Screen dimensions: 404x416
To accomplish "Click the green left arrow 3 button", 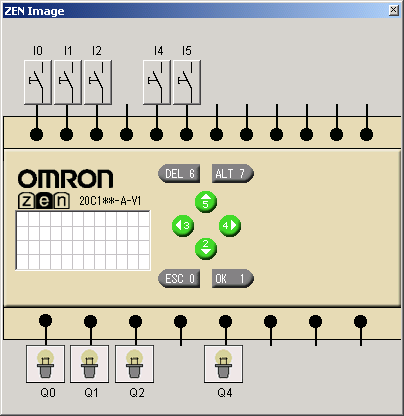I will 183,226.
